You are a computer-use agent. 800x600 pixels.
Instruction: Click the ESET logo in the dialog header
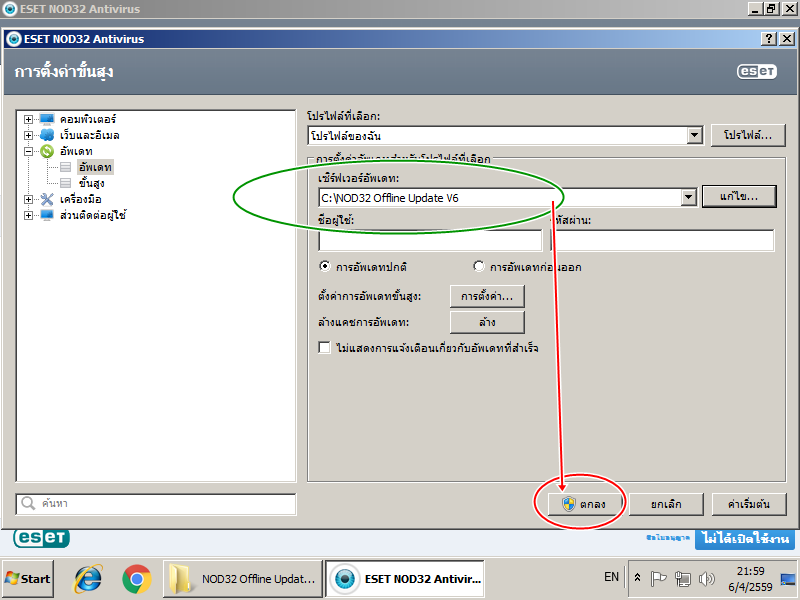(757, 71)
